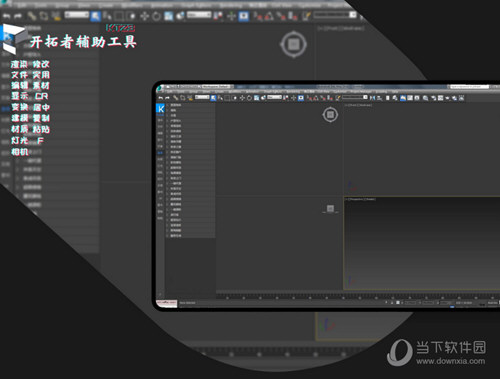The image size is (500, 379).
Task: Click the pink MAXScript listener box
Action: (166, 303)
